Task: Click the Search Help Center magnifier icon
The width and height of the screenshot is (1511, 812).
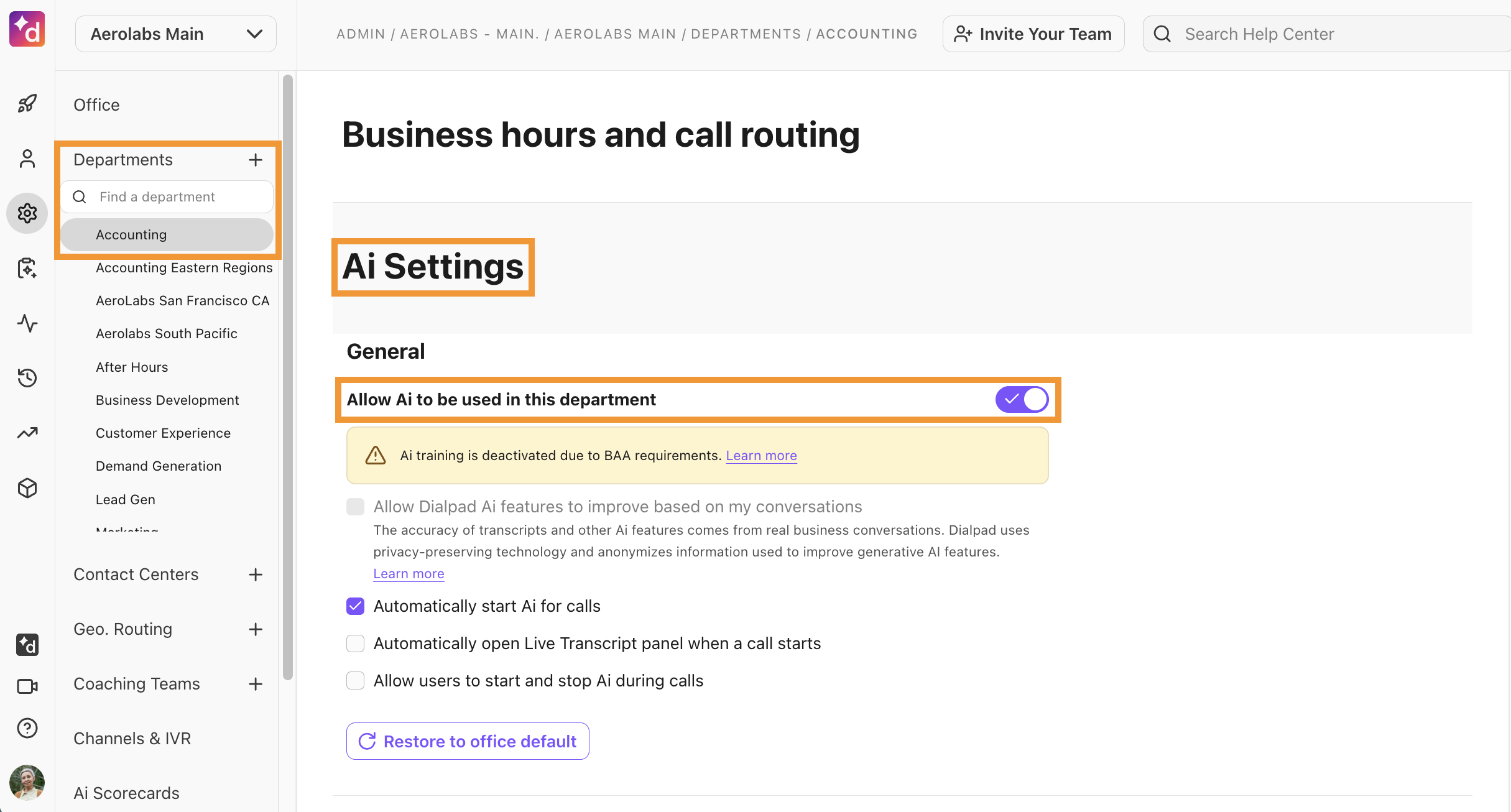Action: pos(1162,34)
